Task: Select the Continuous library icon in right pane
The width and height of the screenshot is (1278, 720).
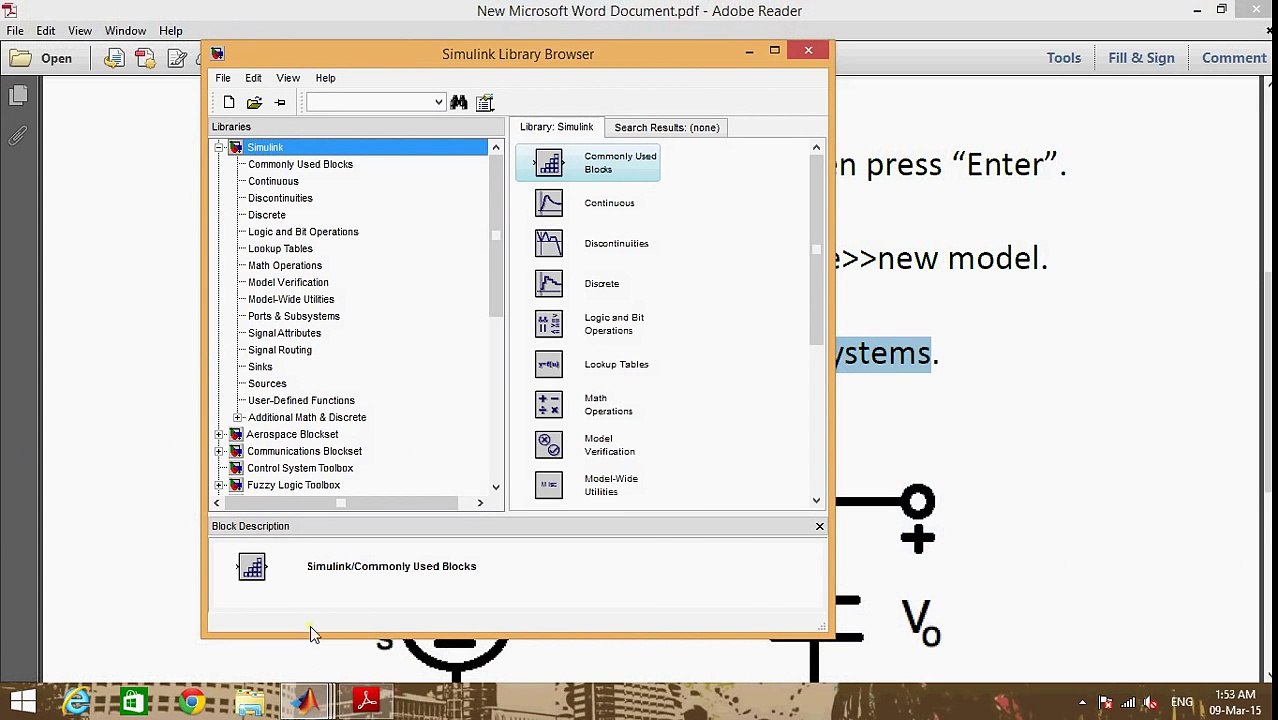Action: [549, 203]
